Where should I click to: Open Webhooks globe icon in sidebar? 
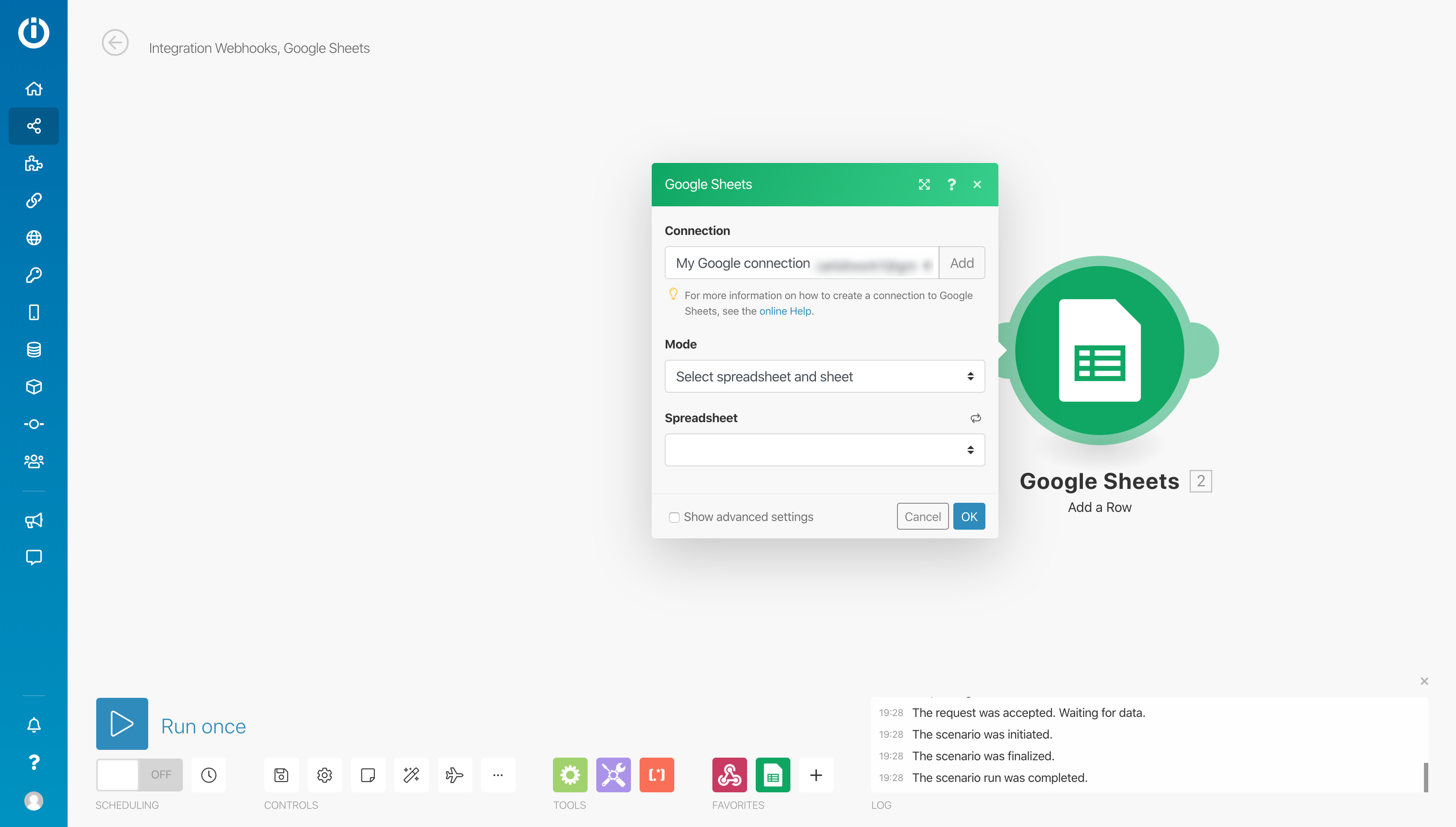(33, 238)
